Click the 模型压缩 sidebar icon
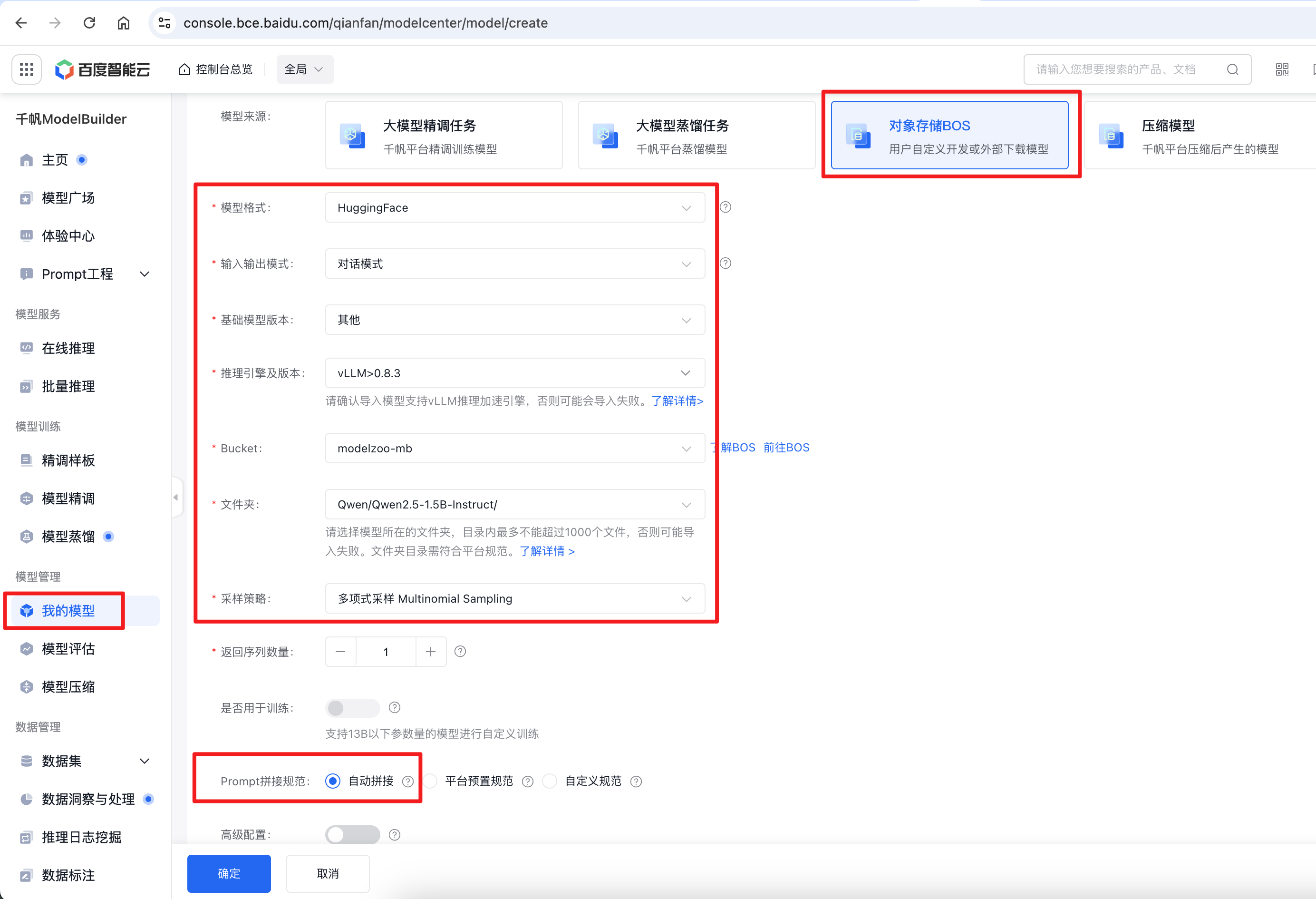This screenshot has width=1316, height=899. coord(26,686)
